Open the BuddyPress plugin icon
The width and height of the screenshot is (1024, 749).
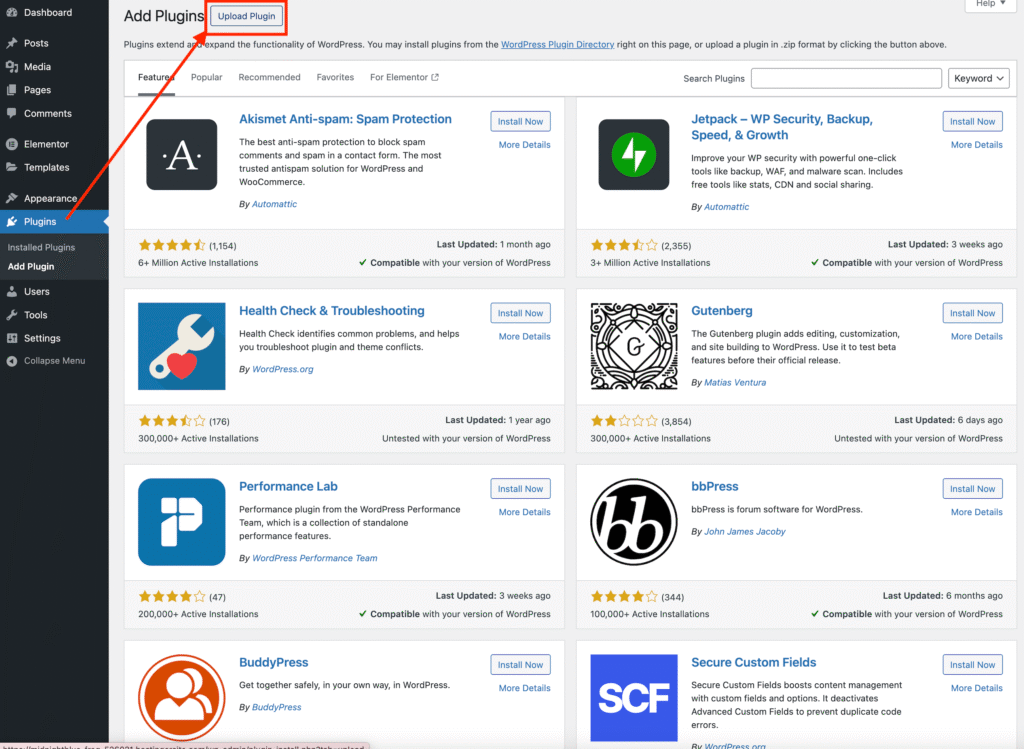tap(181, 697)
